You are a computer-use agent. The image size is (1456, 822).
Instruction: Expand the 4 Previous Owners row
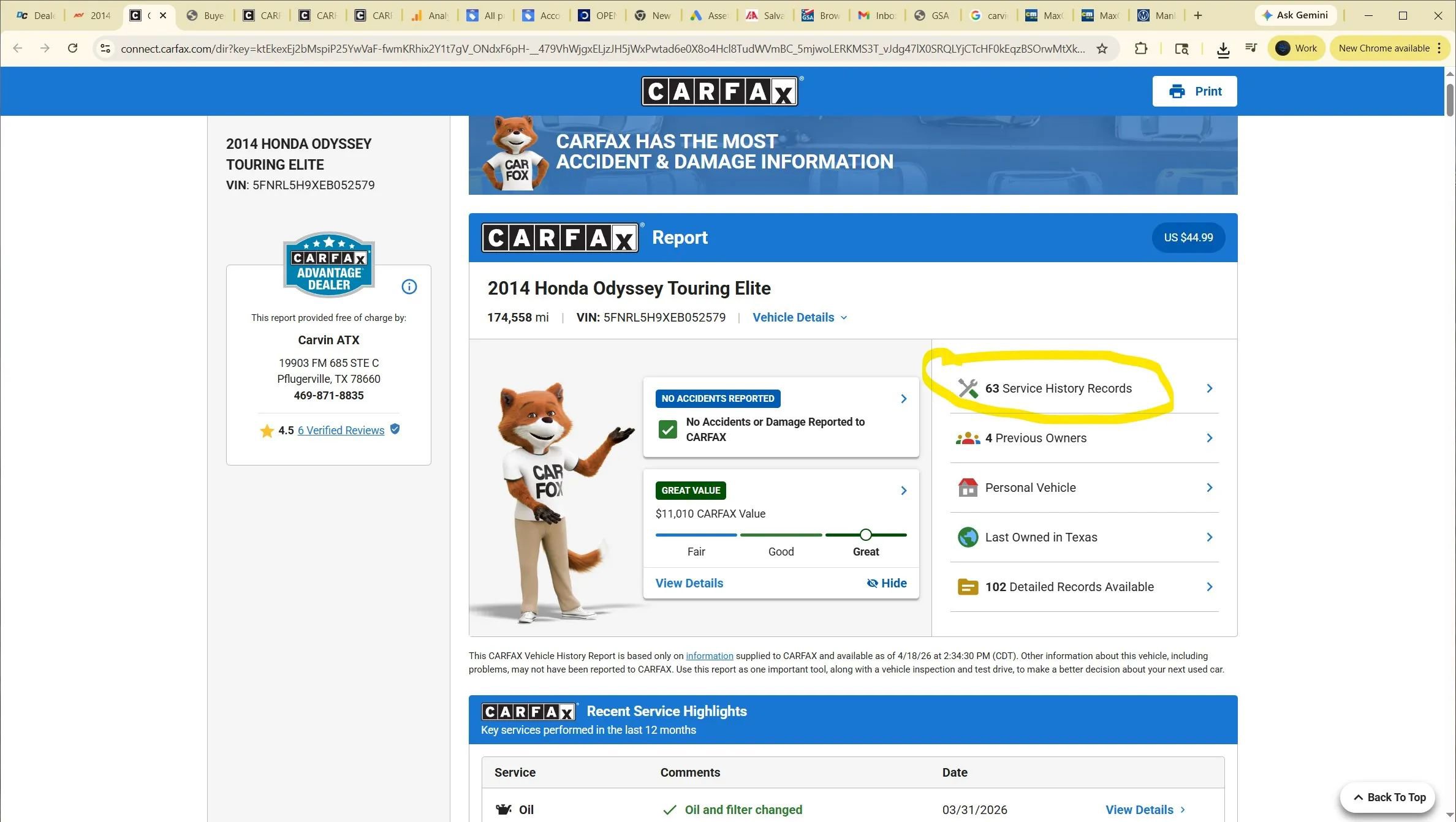point(1084,438)
